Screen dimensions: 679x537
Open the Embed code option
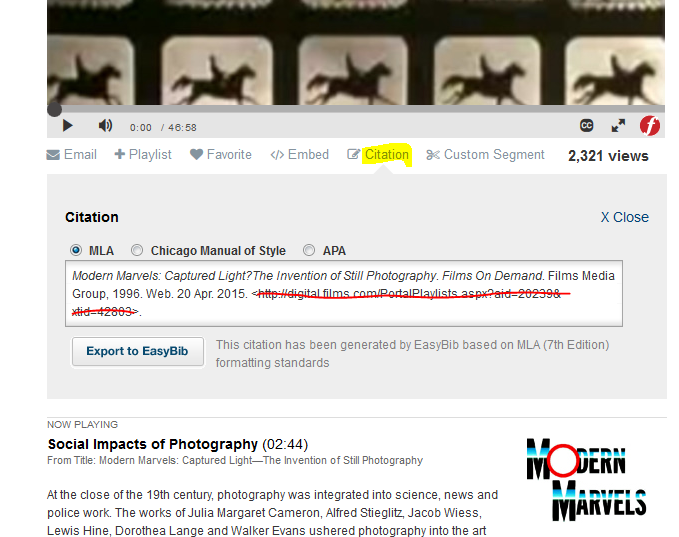click(x=308, y=155)
